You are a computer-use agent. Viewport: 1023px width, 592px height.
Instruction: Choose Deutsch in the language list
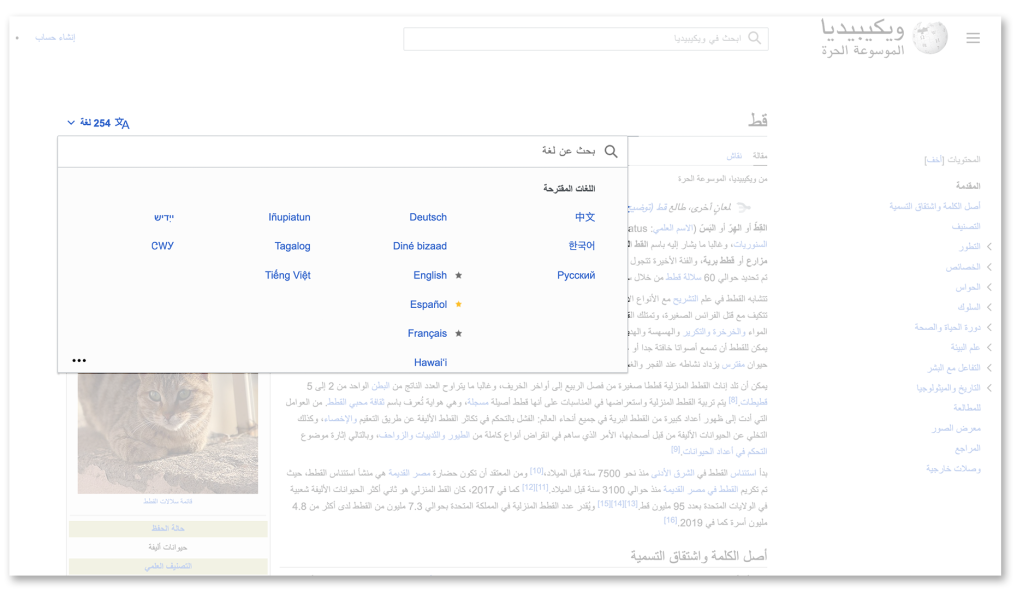428,217
